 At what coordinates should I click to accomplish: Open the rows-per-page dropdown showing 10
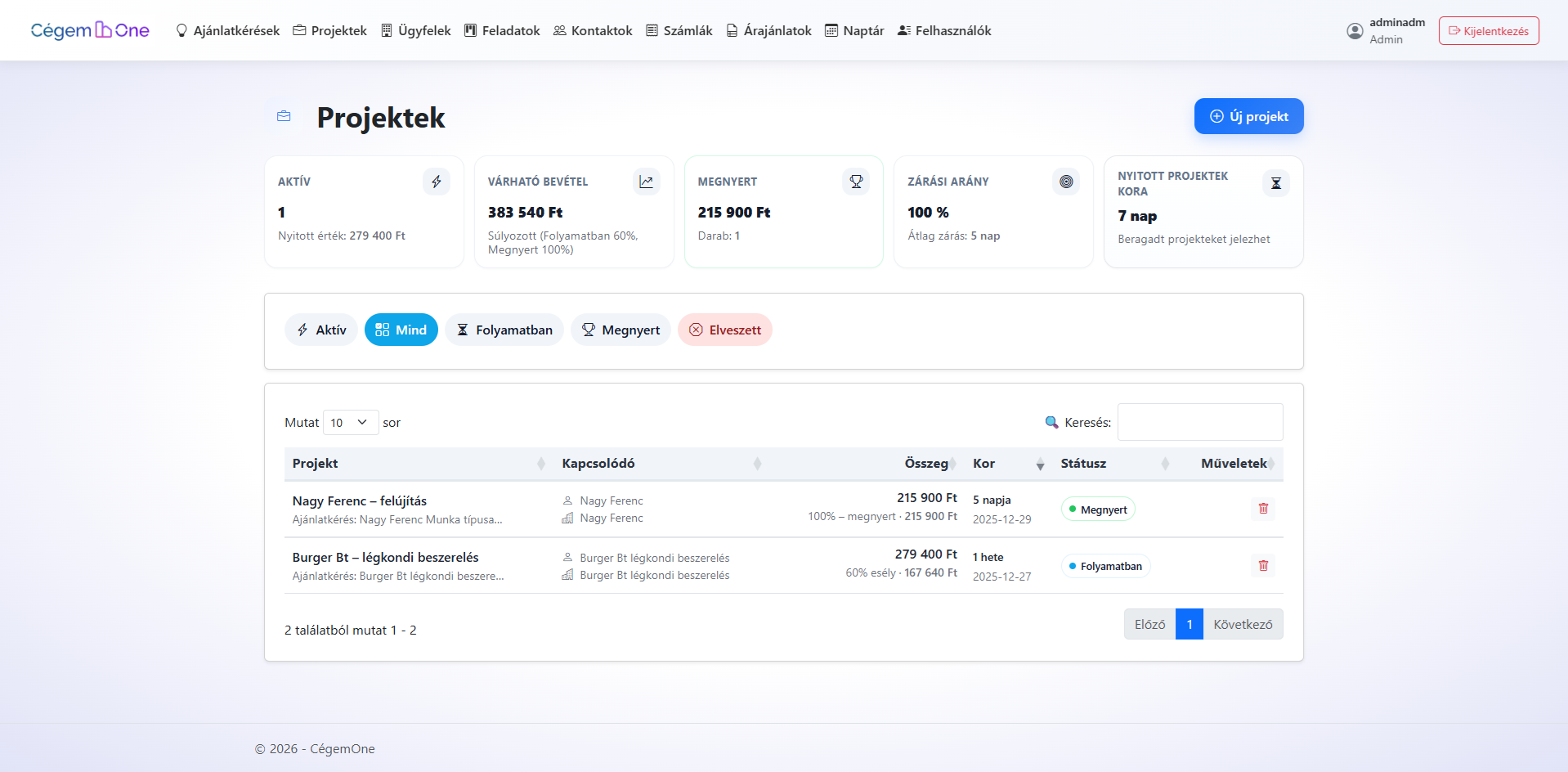(350, 423)
